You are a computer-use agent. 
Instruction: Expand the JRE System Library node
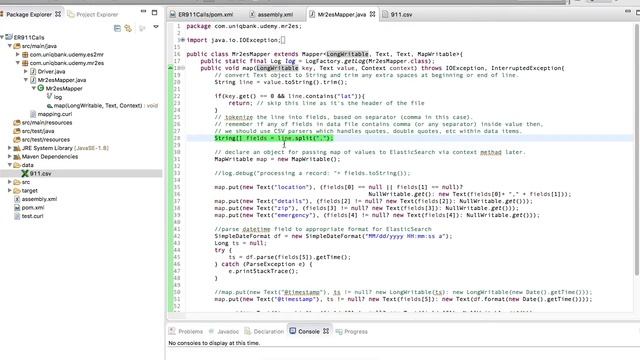(x=10, y=148)
